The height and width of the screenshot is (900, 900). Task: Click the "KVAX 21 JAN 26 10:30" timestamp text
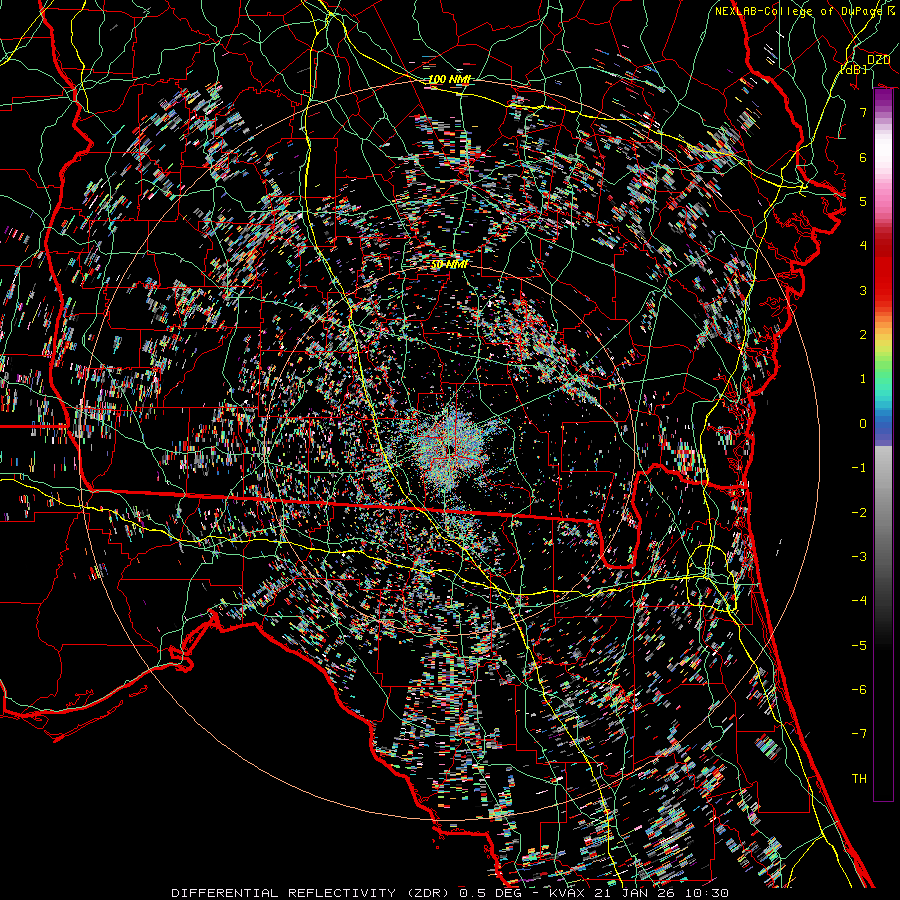[x=639, y=893]
